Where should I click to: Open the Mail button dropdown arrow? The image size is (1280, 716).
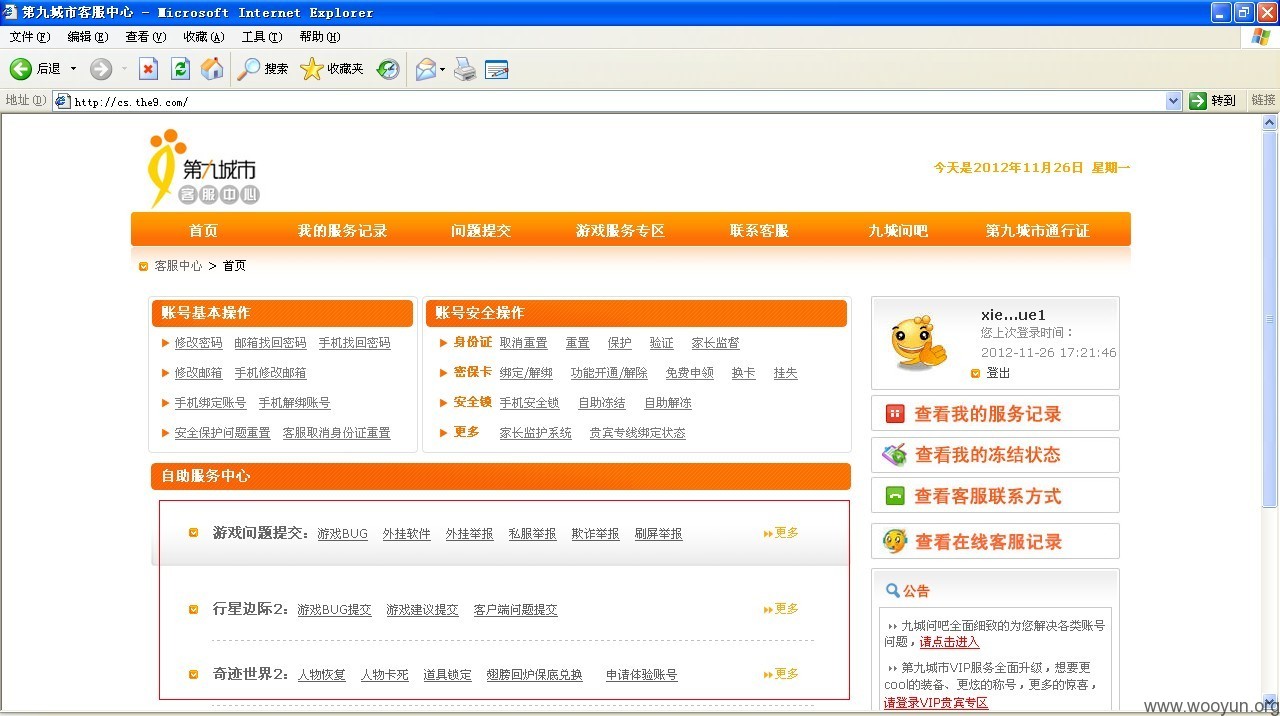coord(443,68)
